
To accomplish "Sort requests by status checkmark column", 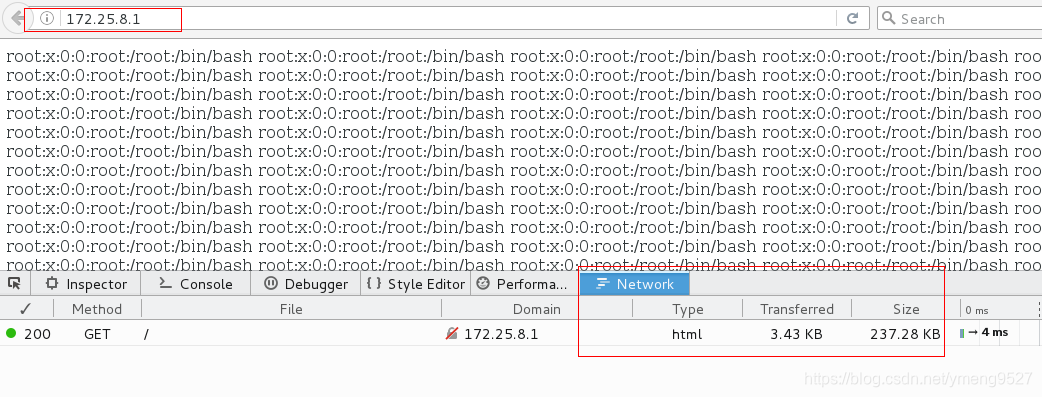I will [26, 309].
